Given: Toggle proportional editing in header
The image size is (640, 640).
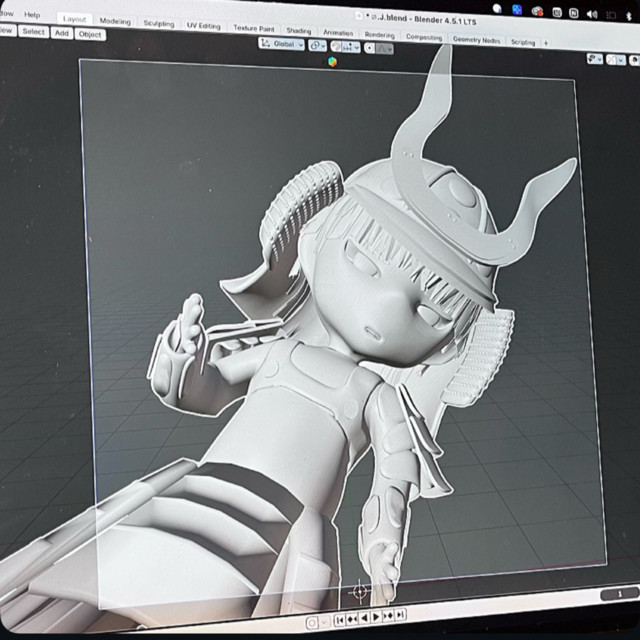Looking at the screenshot, I should click(x=369, y=47).
